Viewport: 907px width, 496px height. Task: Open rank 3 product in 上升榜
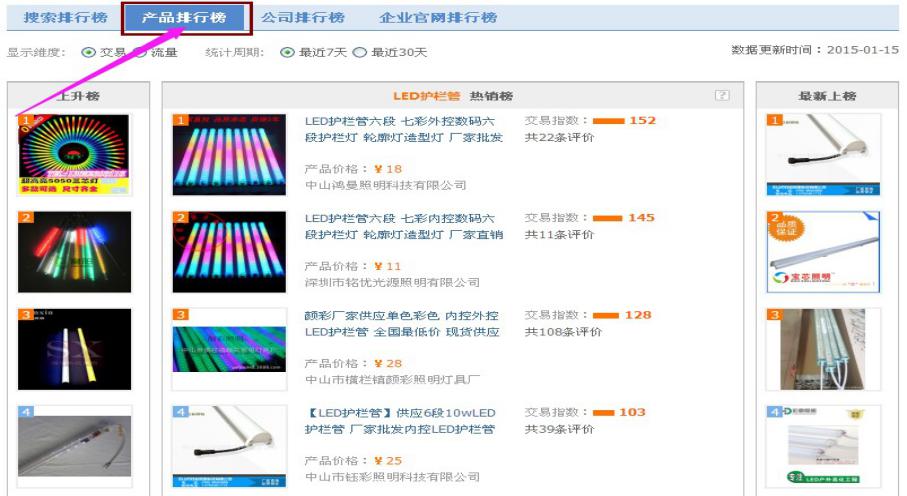click(75, 349)
